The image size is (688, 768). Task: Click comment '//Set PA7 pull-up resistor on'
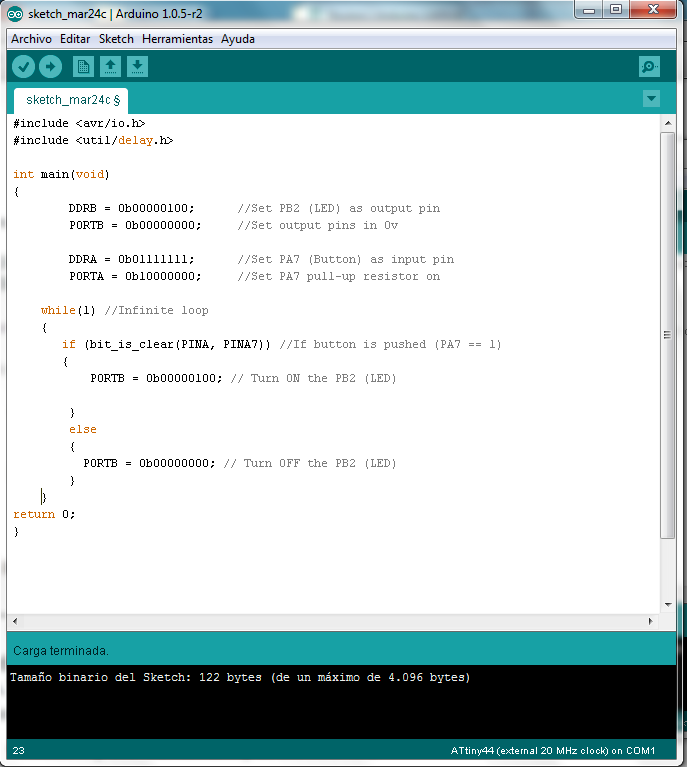(339, 276)
